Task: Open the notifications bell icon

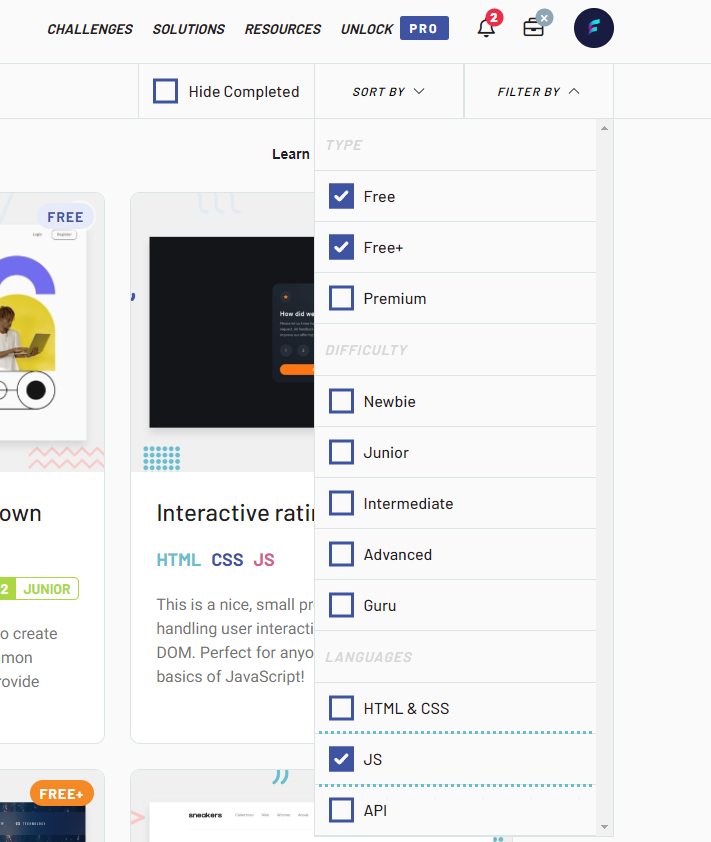Action: 486,28
